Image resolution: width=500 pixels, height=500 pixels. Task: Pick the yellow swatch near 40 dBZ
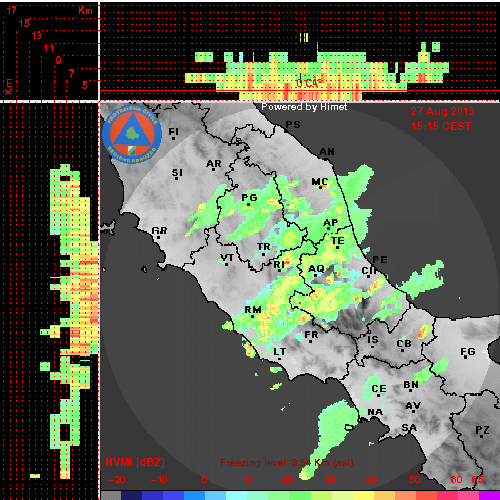[x=364, y=495]
